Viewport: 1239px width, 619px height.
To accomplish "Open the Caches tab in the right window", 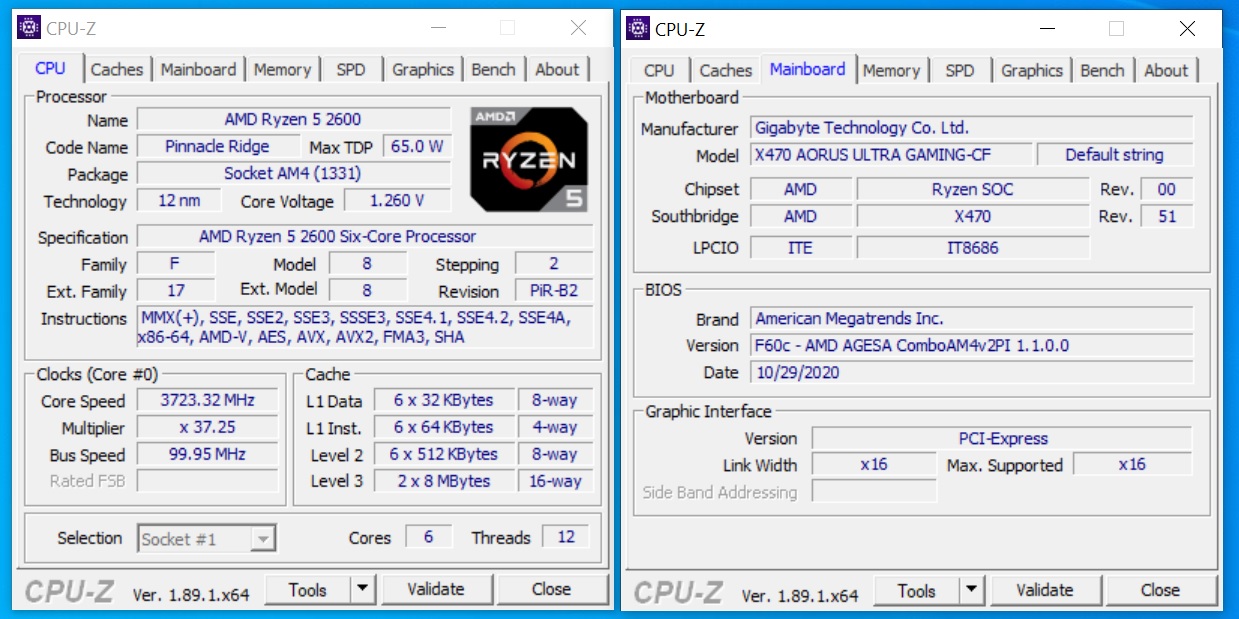I will click(726, 70).
